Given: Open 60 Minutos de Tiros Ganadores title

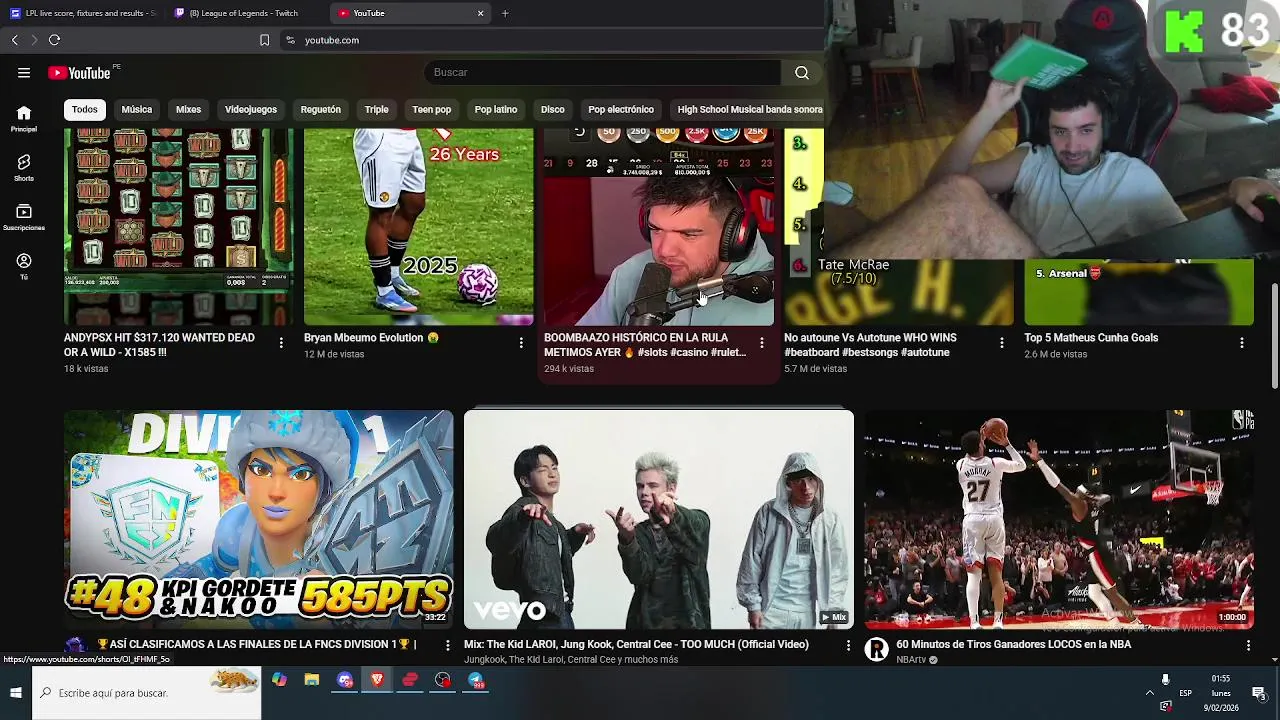Looking at the screenshot, I should pos(1014,644).
